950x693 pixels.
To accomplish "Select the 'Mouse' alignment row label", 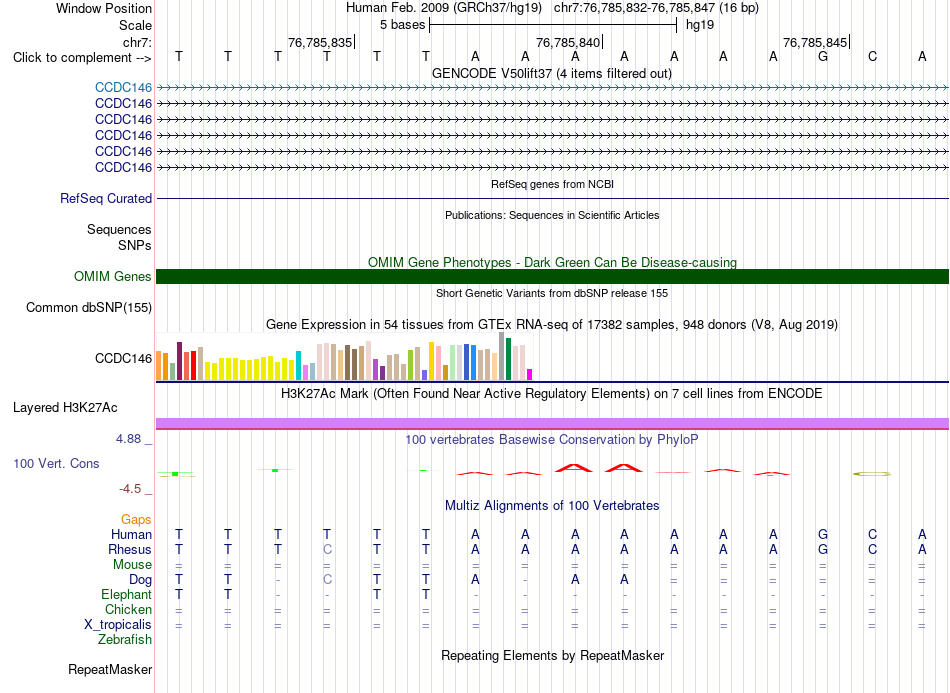I will [x=132, y=564].
